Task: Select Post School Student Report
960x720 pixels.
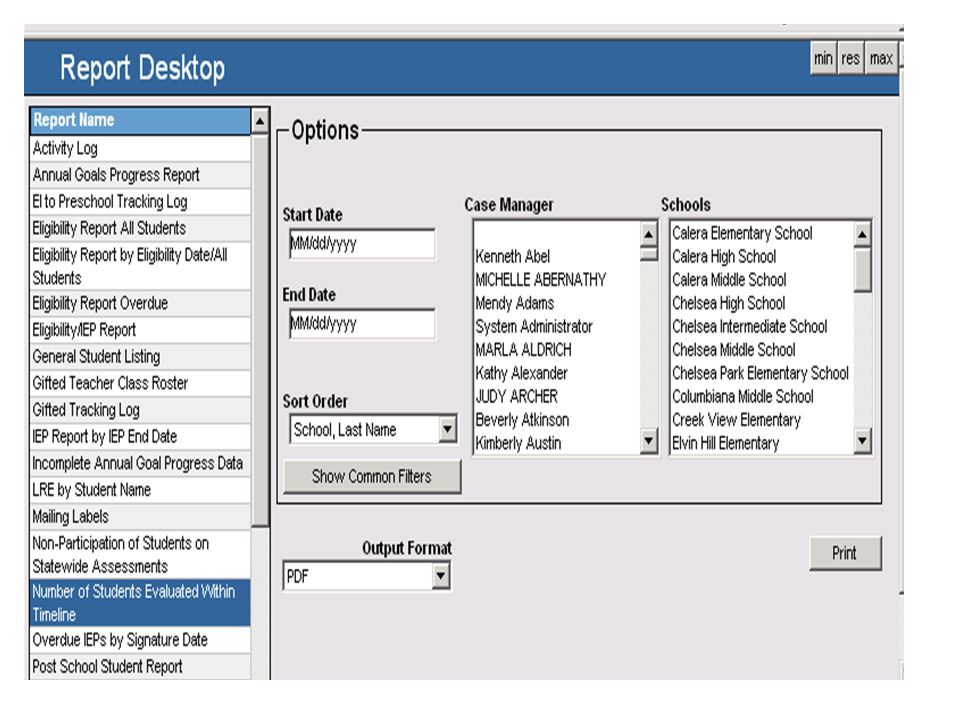Action: (x=140, y=667)
